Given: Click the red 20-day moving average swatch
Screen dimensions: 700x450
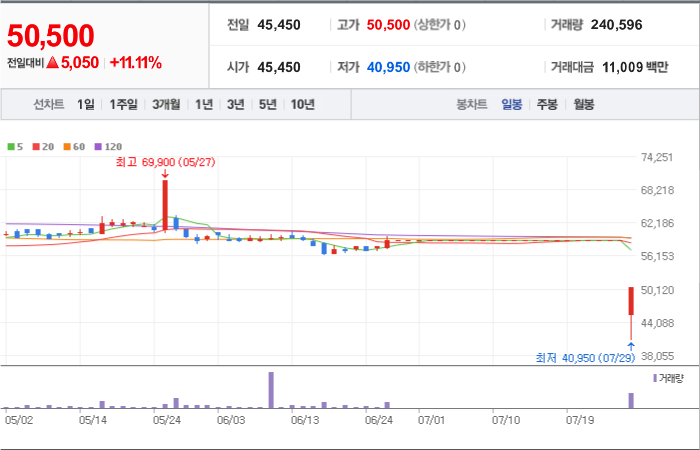Looking at the screenshot, I should 36,146.
